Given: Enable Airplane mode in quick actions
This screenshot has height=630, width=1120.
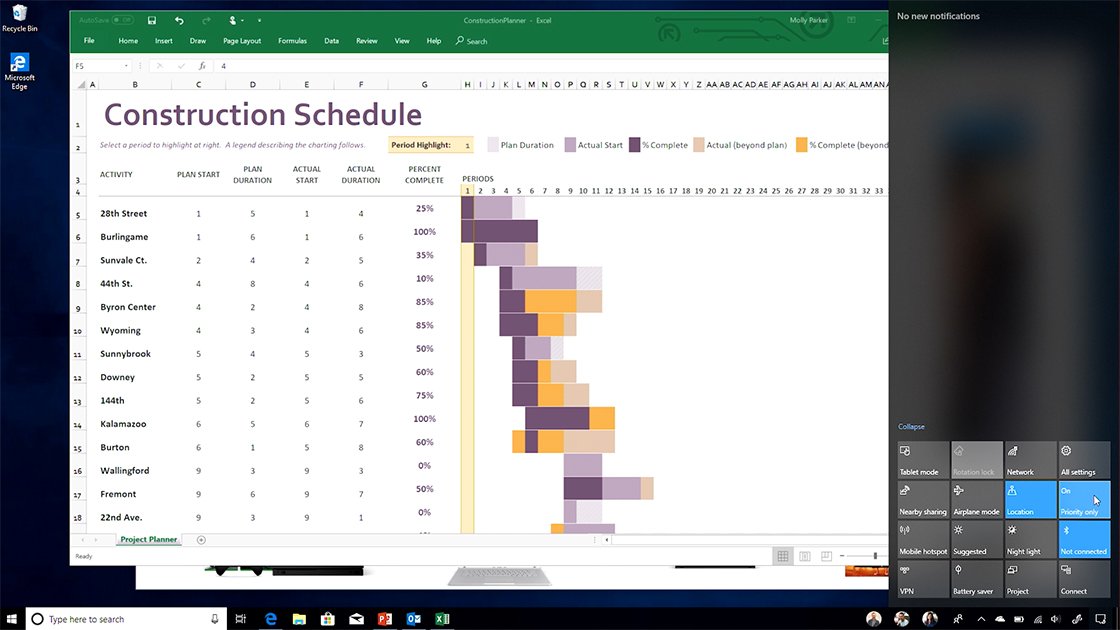Looking at the screenshot, I should coord(976,499).
